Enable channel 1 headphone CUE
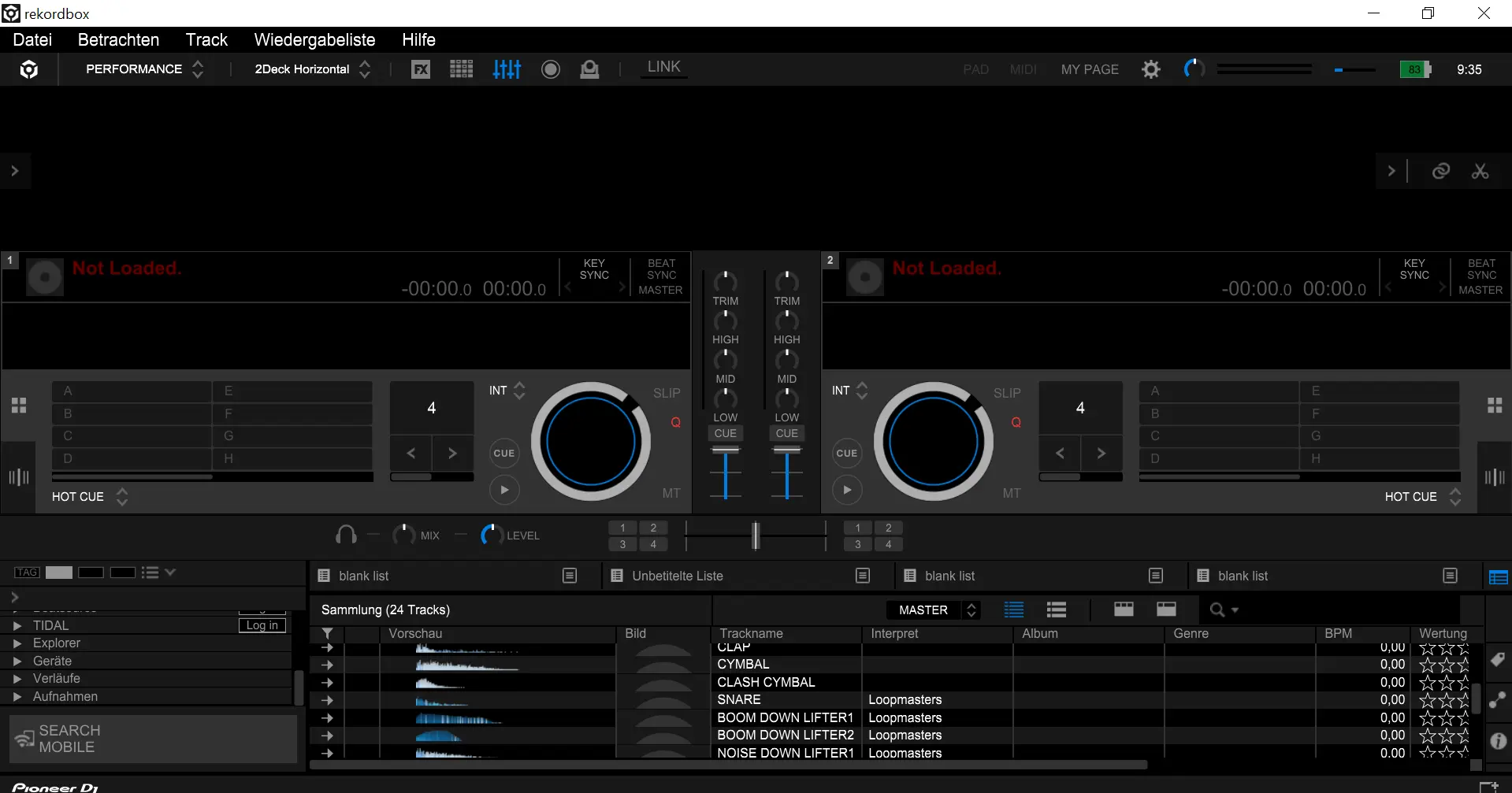 click(726, 434)
